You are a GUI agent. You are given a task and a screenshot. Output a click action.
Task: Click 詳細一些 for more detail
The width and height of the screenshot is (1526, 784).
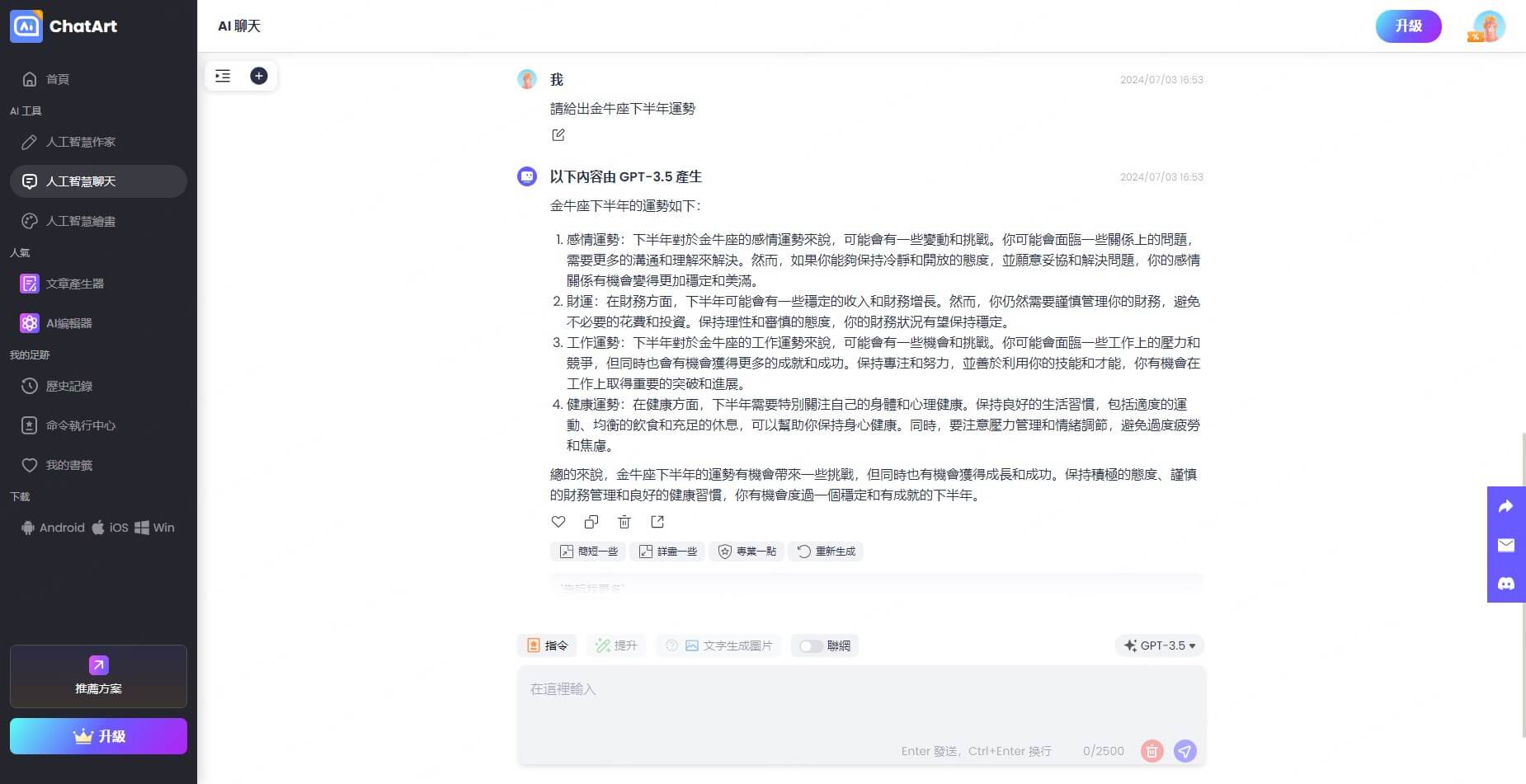click(667, 552)
